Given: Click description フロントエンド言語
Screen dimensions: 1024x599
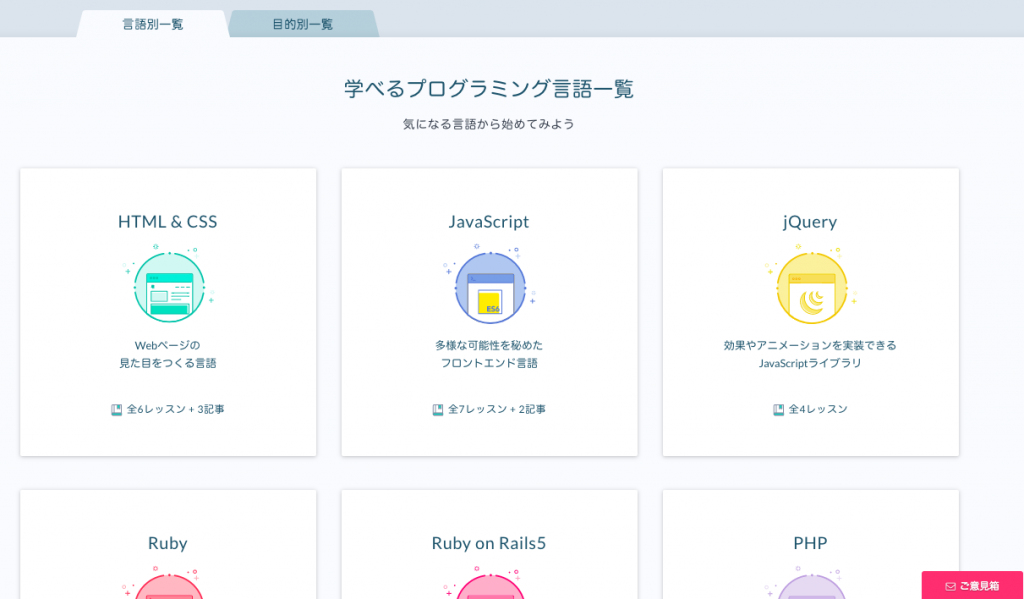Looking at the screenshot, I should point(489,363).
